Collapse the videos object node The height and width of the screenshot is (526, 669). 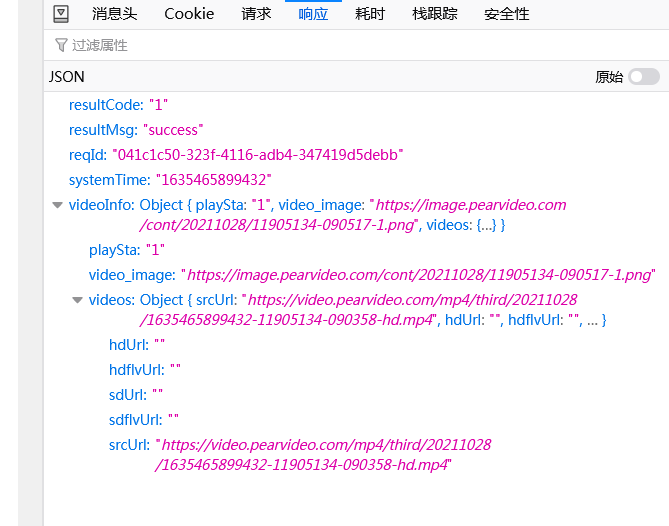point(77,300)
